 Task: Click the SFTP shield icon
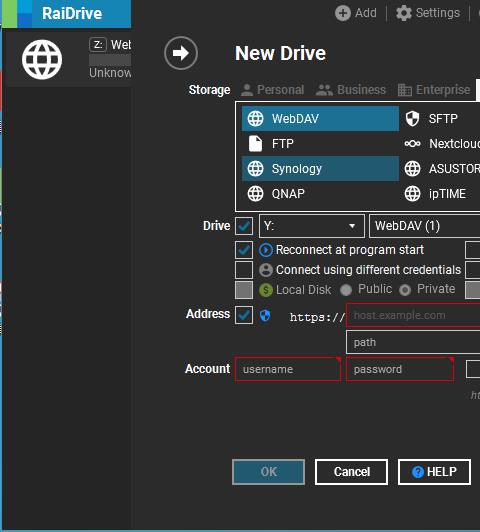[x=412, y=119]
